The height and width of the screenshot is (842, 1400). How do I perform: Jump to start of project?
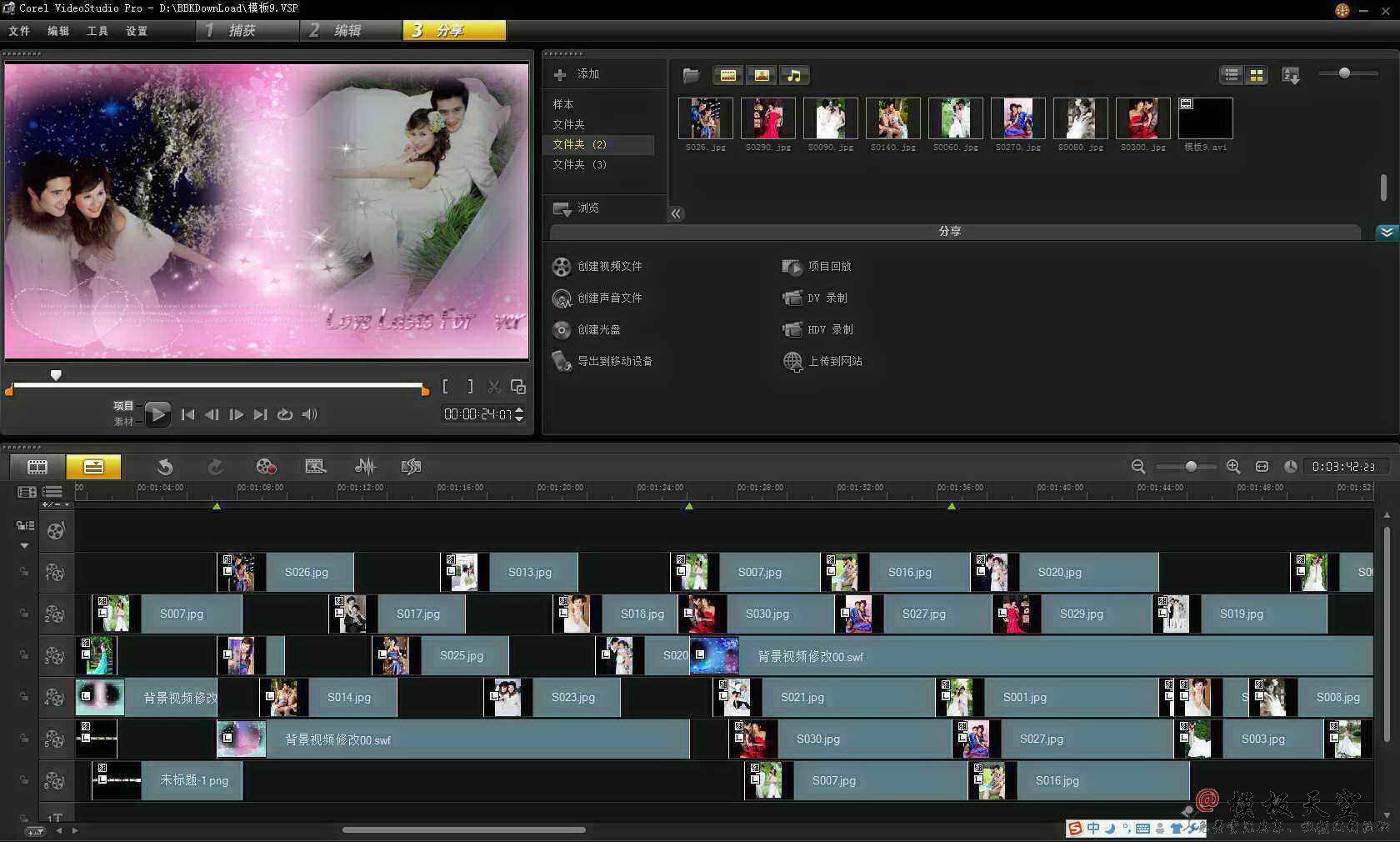pos(188,414)
